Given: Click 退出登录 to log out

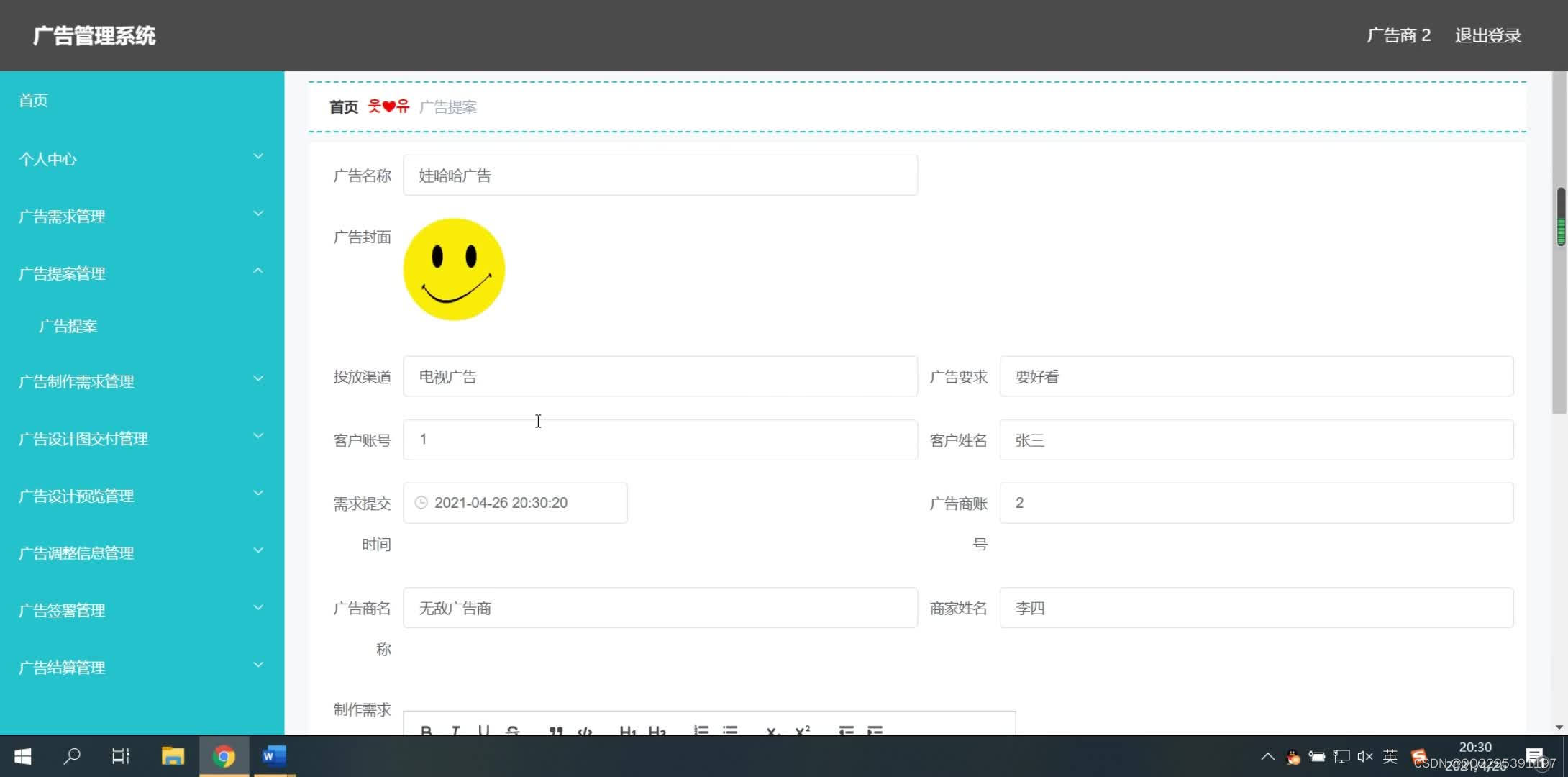Looking at the screenshot, I should (1487, 35).
